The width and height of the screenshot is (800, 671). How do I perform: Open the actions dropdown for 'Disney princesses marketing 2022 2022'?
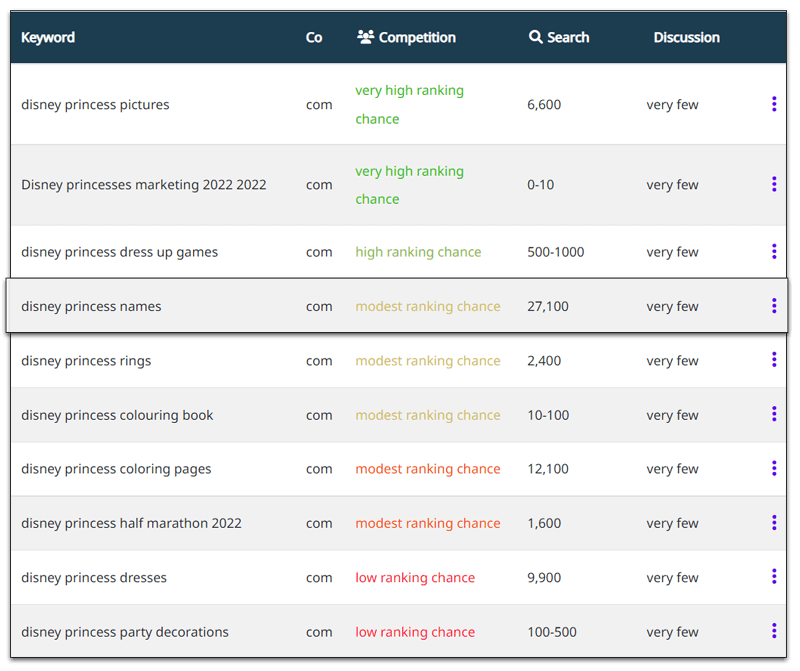(774, 184)
